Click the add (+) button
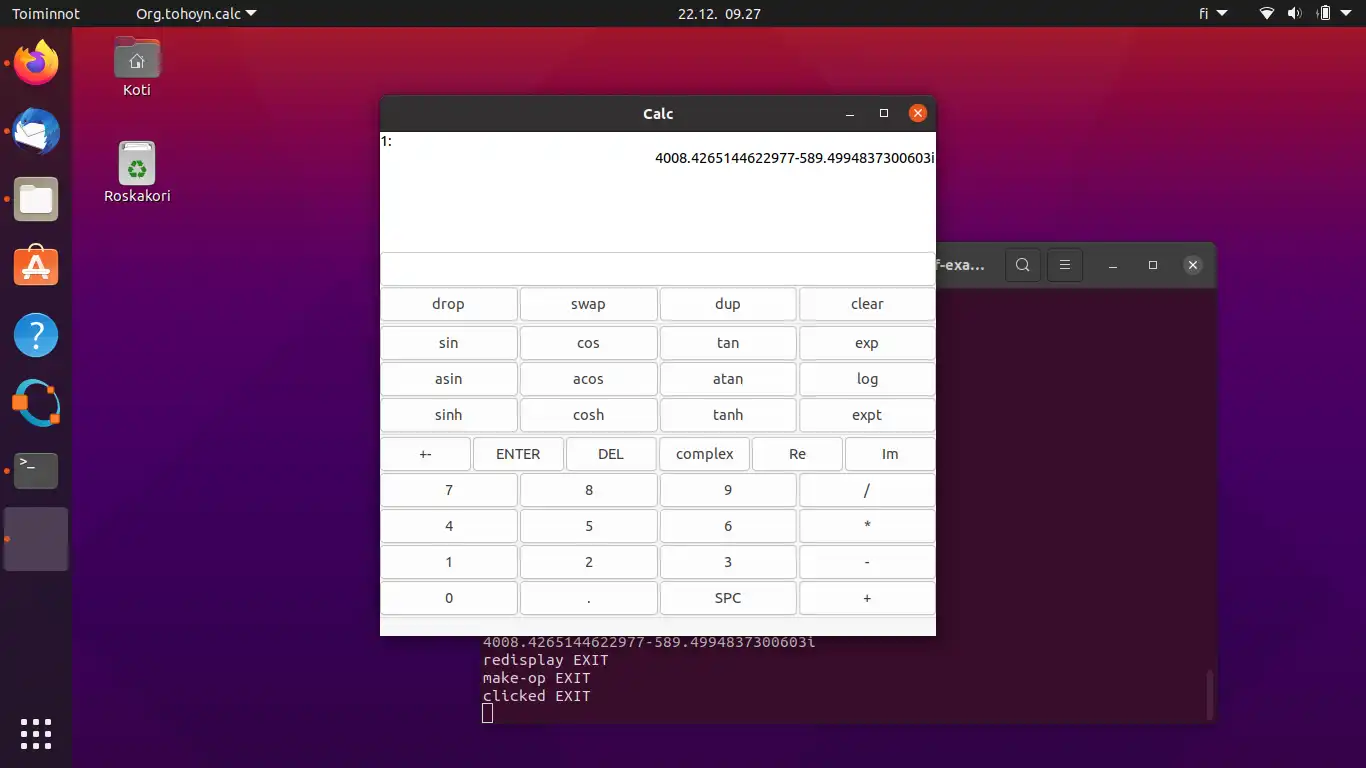 (x=867, y=598)
